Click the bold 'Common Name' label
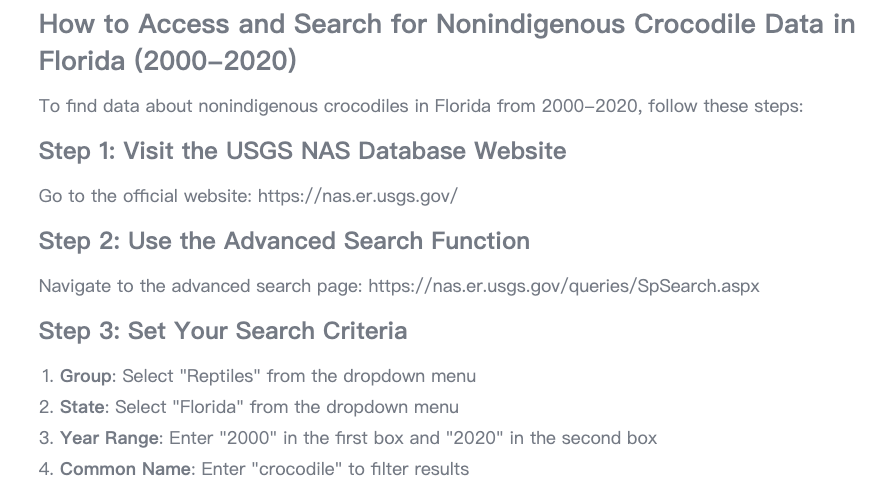 pos(127,469)
